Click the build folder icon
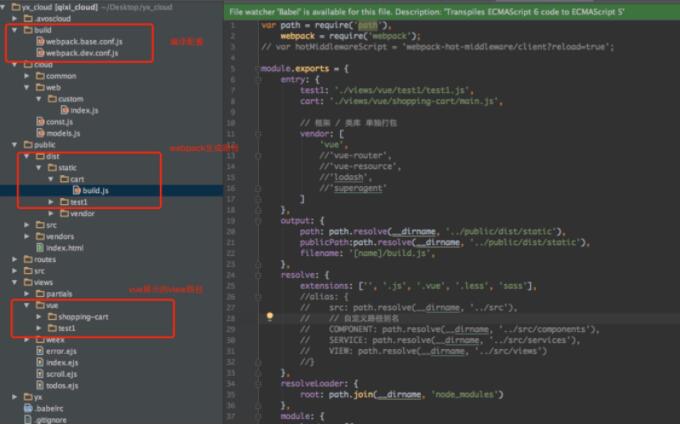 click(x=28, y=30)
